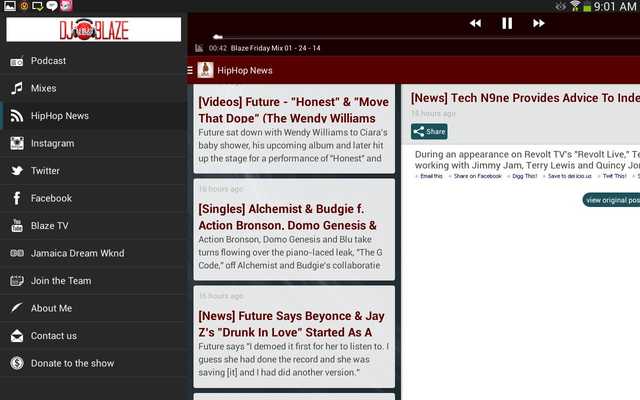Viewport: 640px width, 400px height.
Task: Open the music app notification icon
Action: point(66,6)
